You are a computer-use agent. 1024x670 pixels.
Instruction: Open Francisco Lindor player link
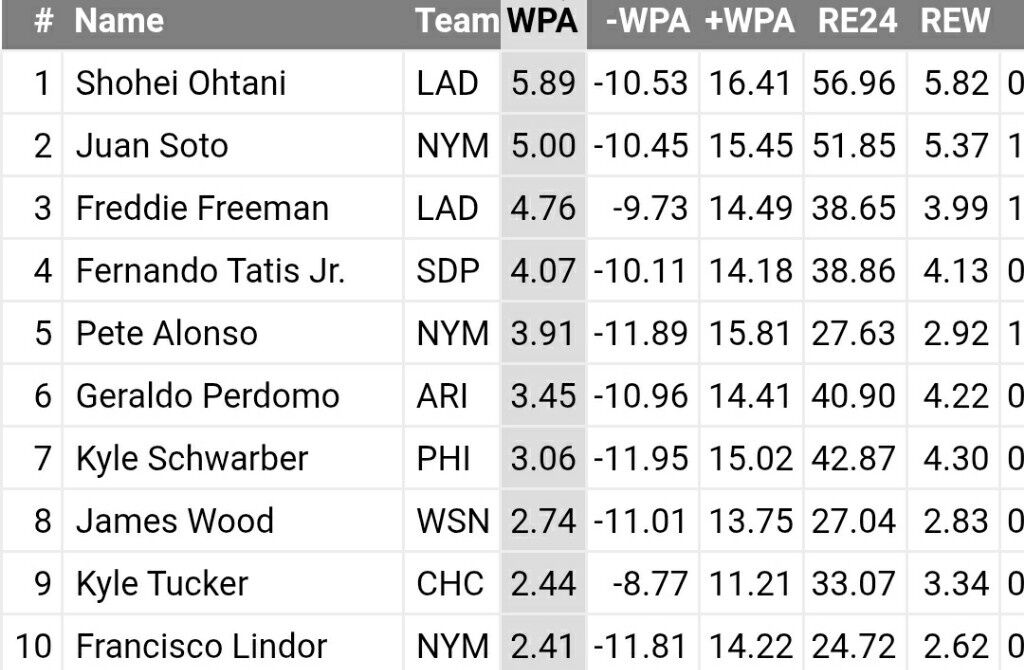pos(201,646)
